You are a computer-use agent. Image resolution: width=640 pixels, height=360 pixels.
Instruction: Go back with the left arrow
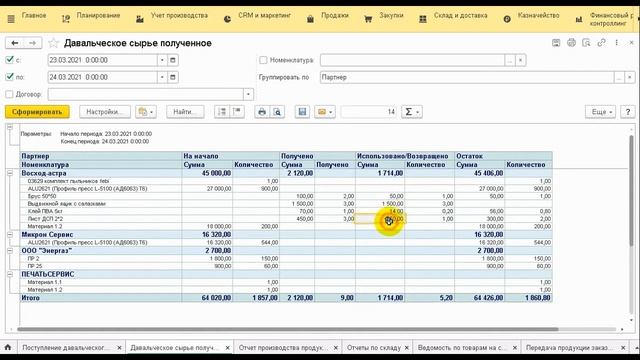point(15,43)
